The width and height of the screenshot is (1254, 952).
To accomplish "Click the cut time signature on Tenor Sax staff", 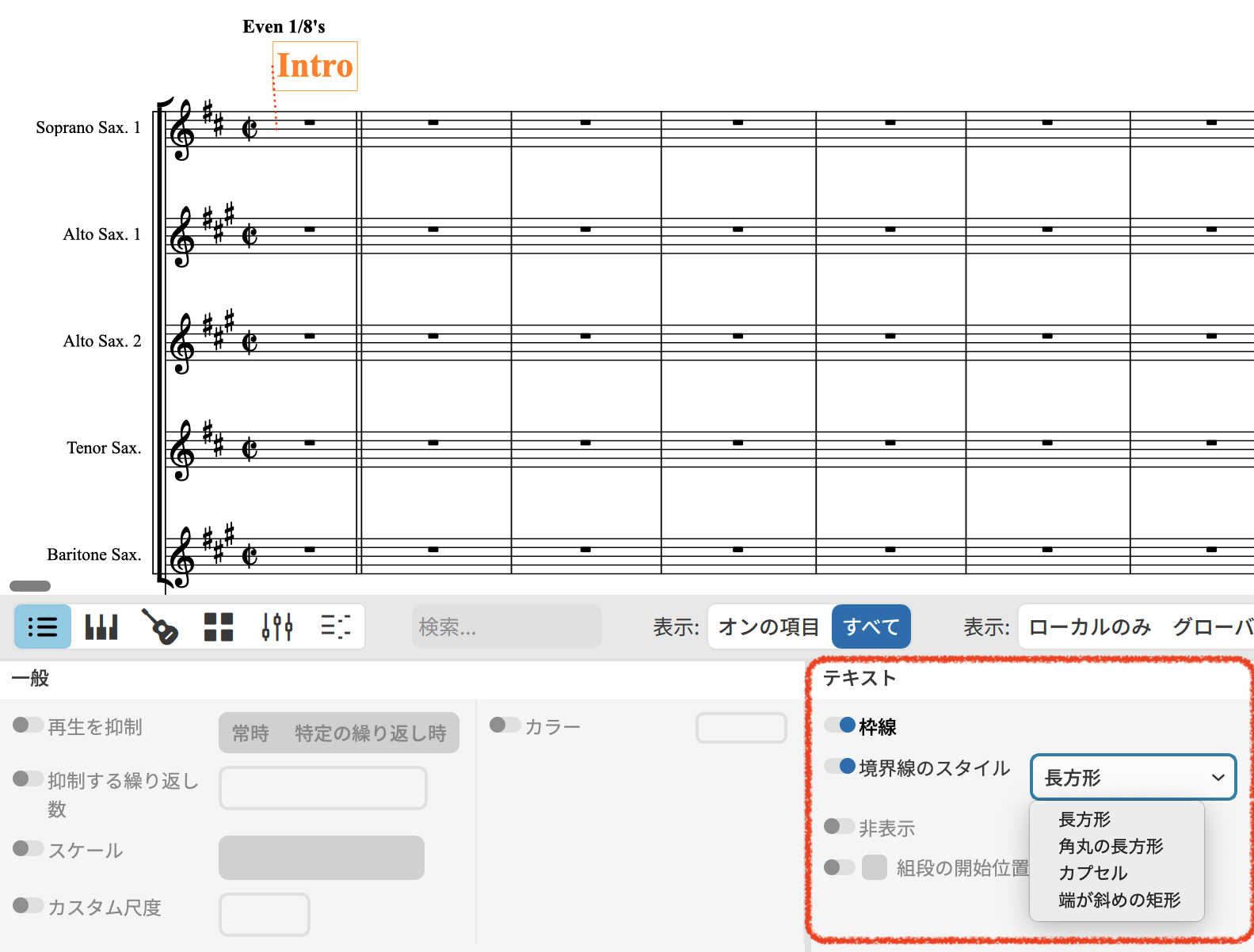I will pyautogui.click(x=250, y=449).
